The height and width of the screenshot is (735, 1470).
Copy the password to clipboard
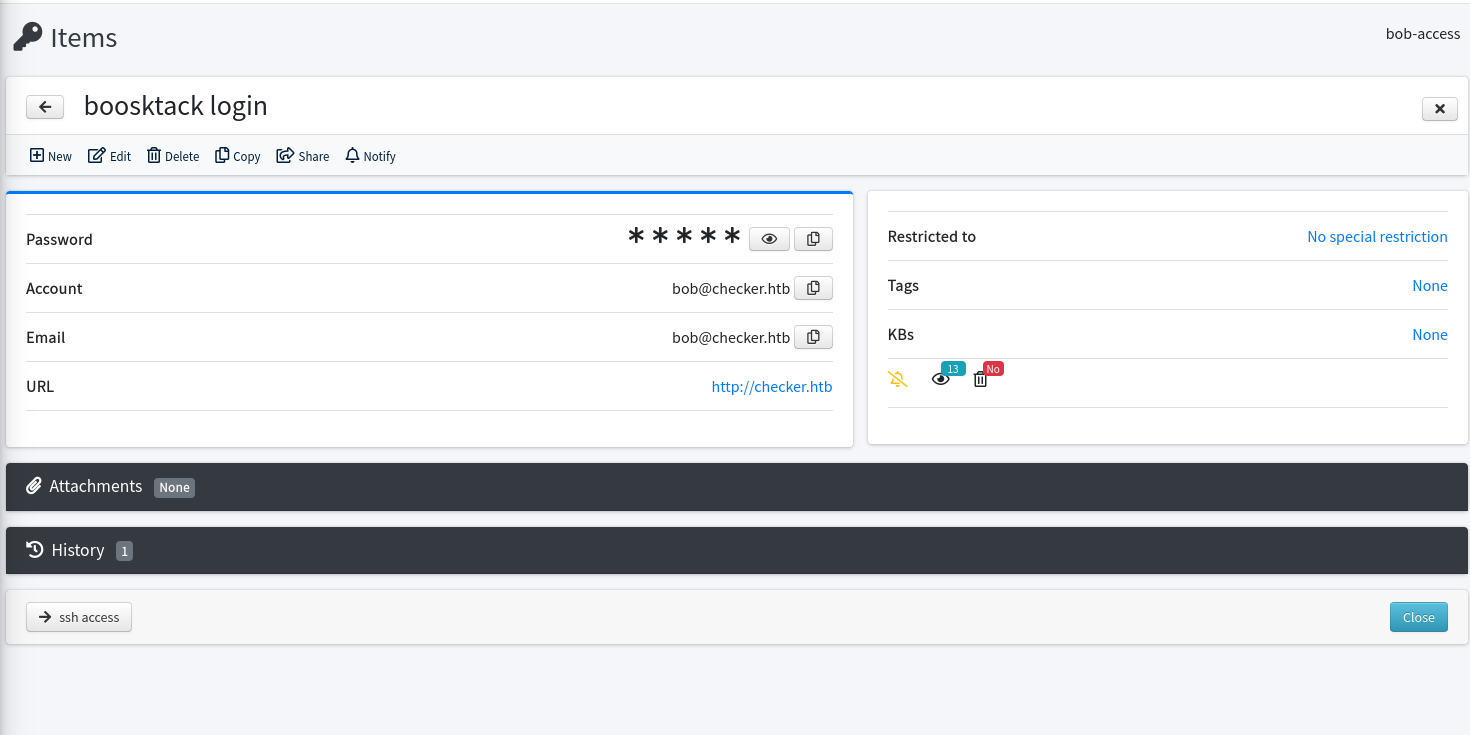click(813, 239)
